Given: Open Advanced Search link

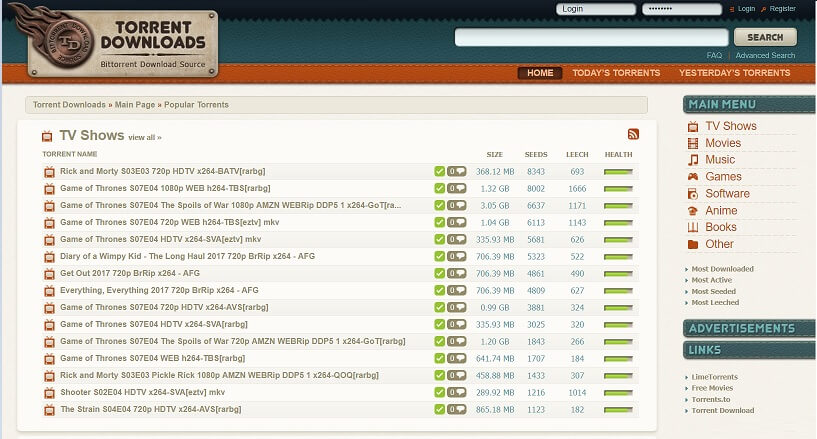Looking at the screenshot, I should (765, 56).
